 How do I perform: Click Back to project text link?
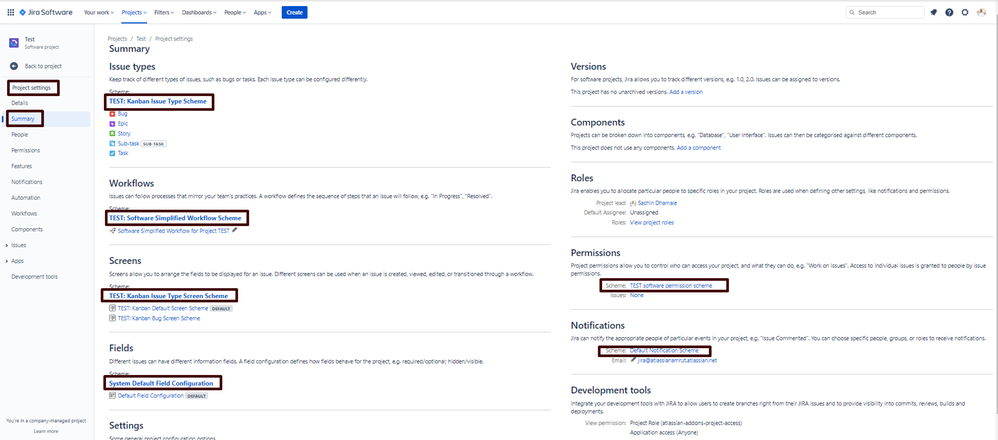point(43,66)
